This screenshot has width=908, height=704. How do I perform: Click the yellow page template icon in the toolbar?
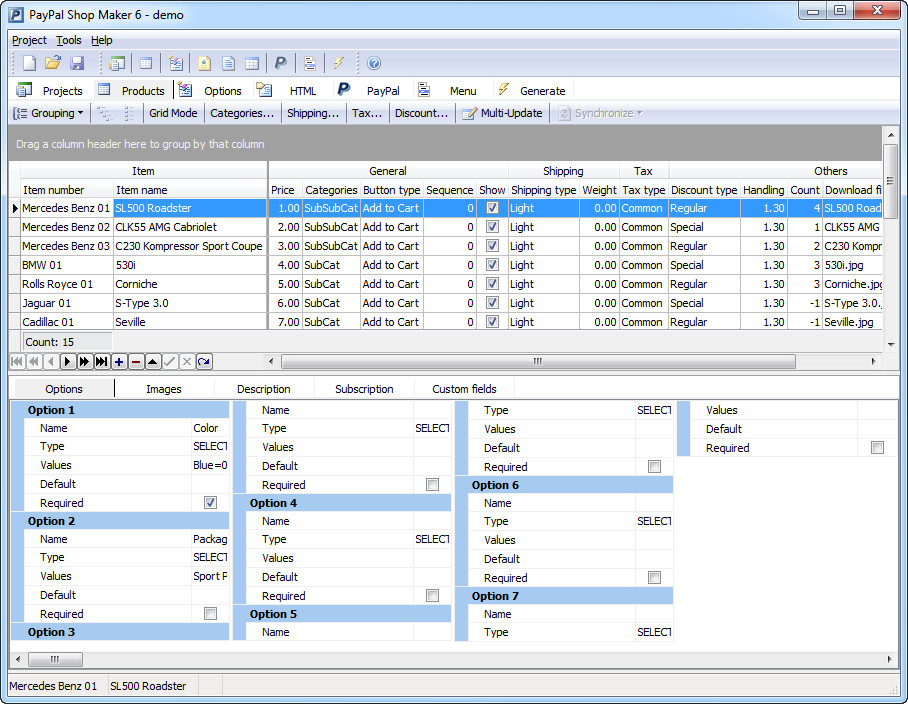(x=204, y=63)
